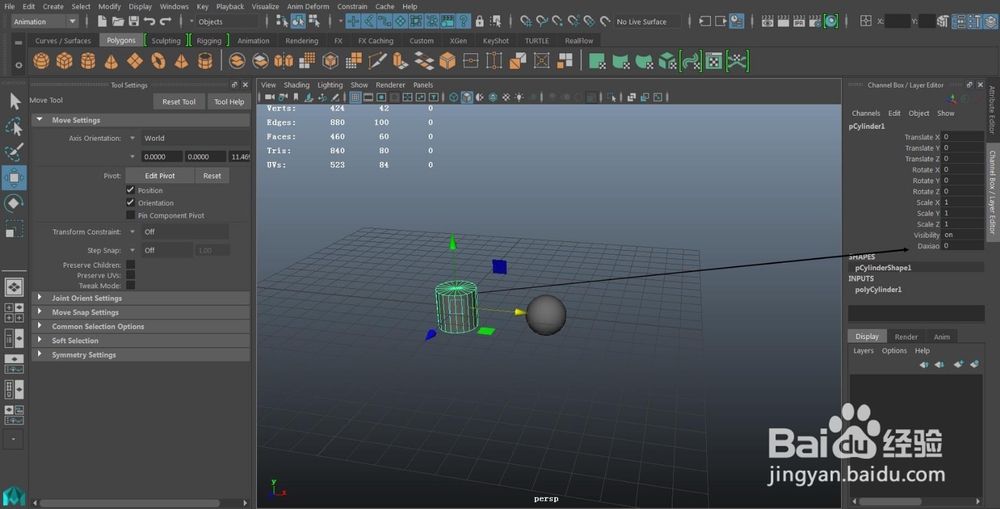Toggle the viewport grid display icon
Viewport: 1000px width, 509px height.
click(x=355, y=97)
